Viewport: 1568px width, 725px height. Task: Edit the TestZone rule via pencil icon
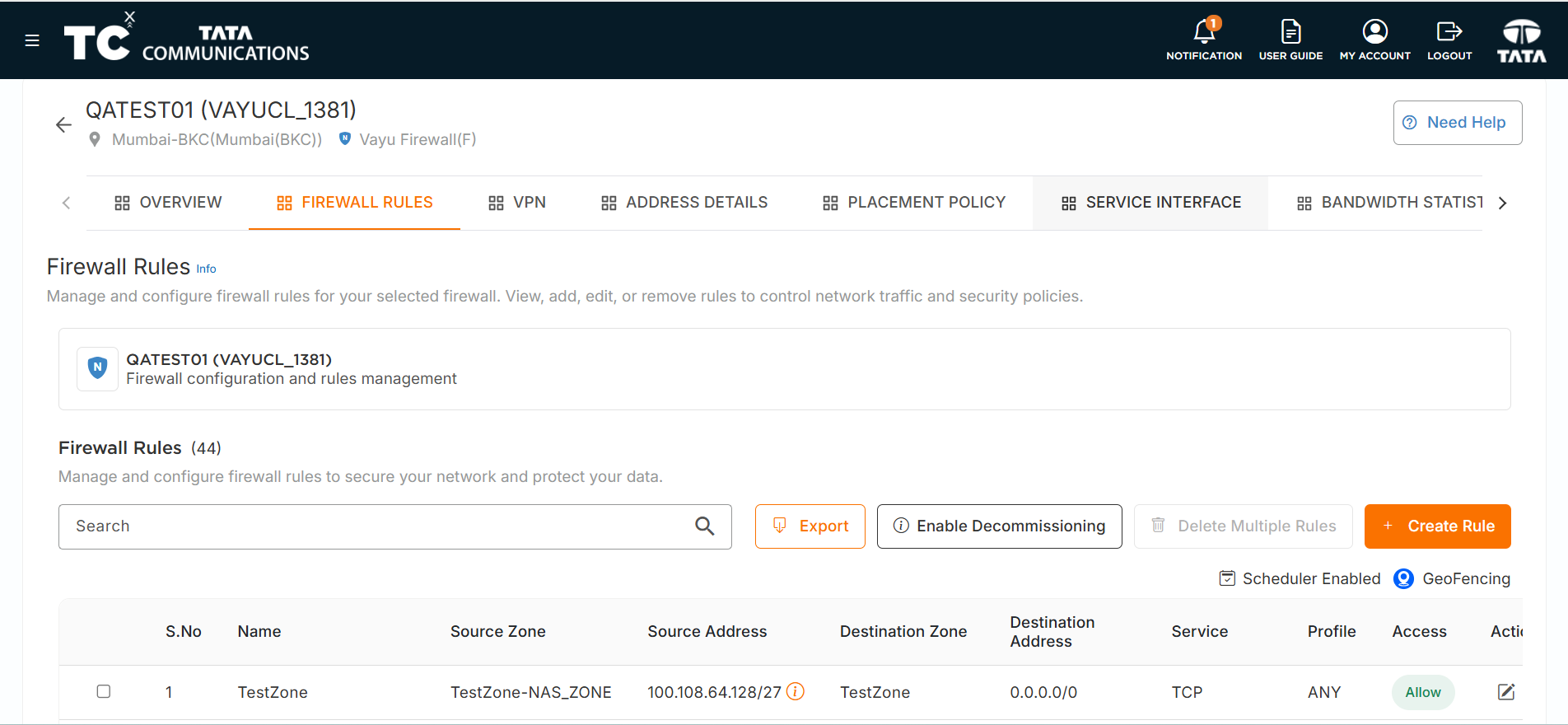pyautogui.click(x=1505, y=691)
